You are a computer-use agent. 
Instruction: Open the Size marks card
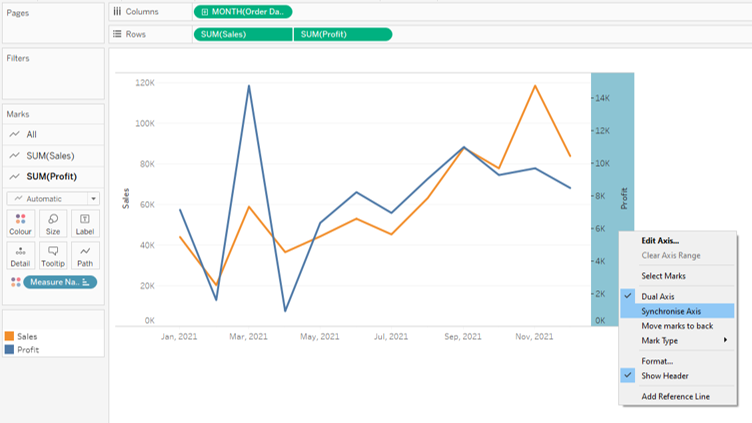click(x=53, y=223)
